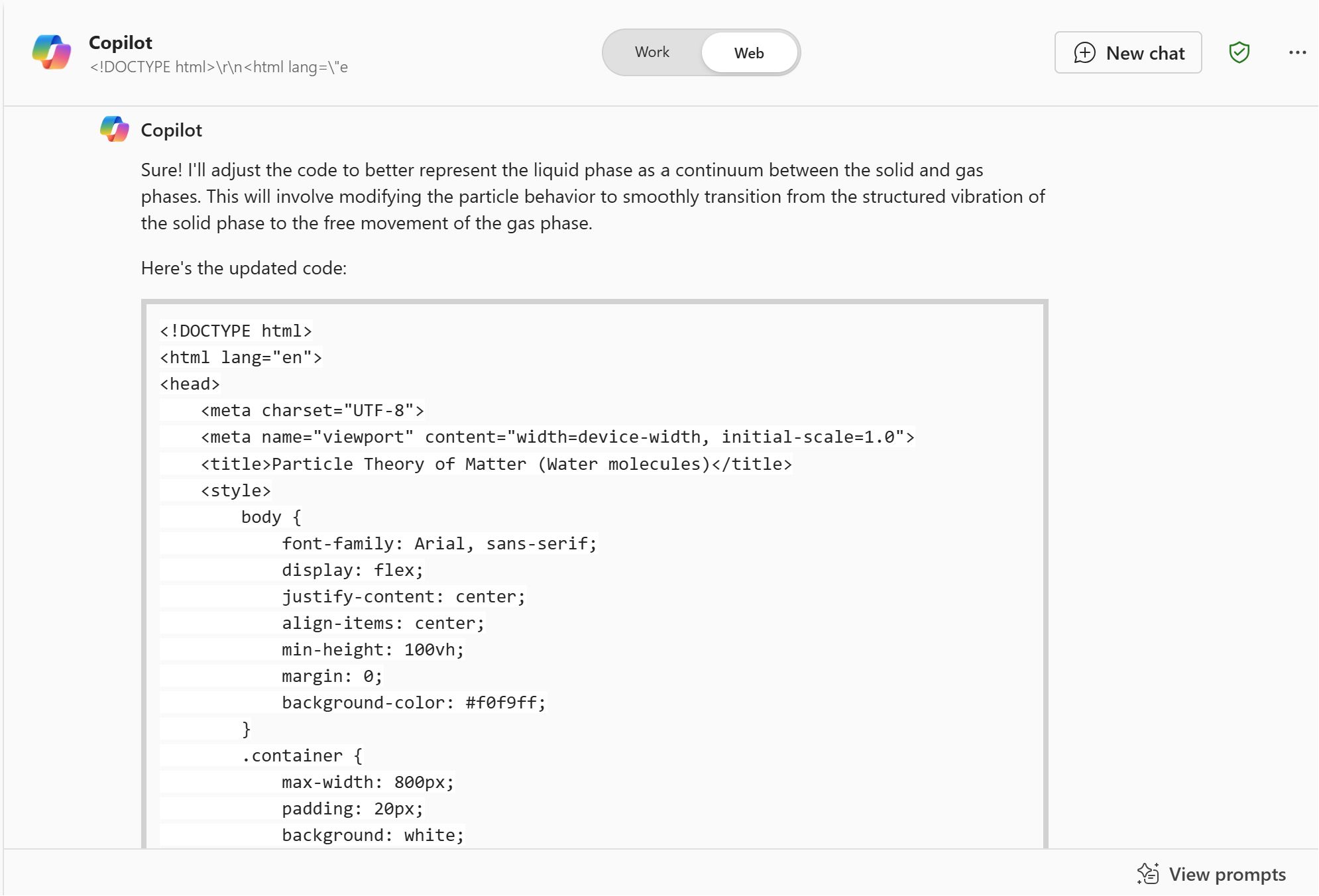This screenshot has width=1319, height=896.
Task: Click the Copilot sender name above the message
Action: [x=171, y=130]
